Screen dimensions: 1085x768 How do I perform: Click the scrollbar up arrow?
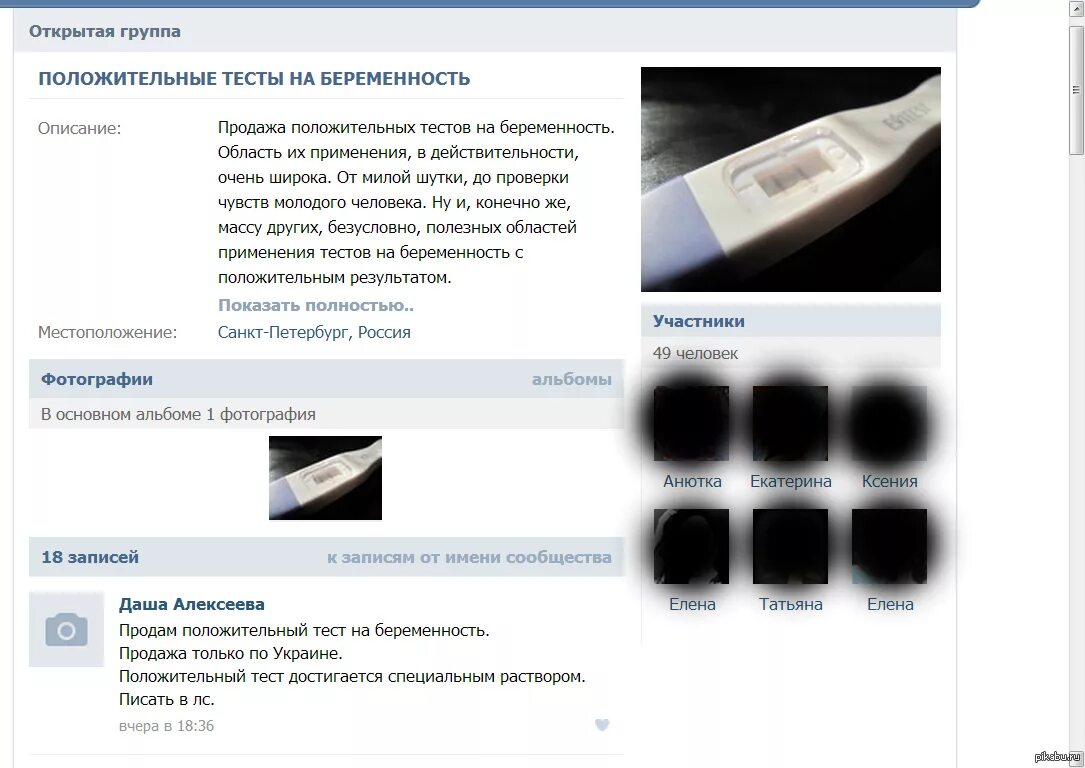point(1076,8)
